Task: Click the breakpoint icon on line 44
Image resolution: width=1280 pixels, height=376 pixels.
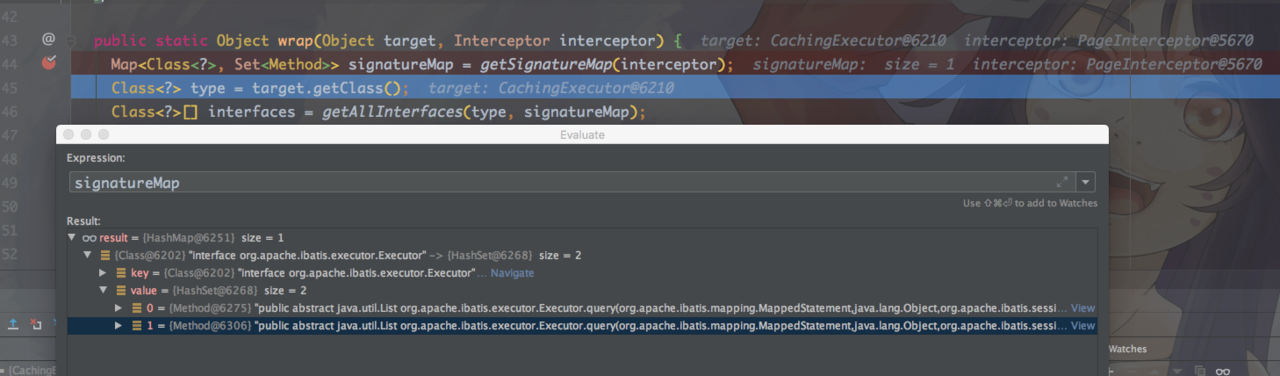Action: (x=48, y=63)
